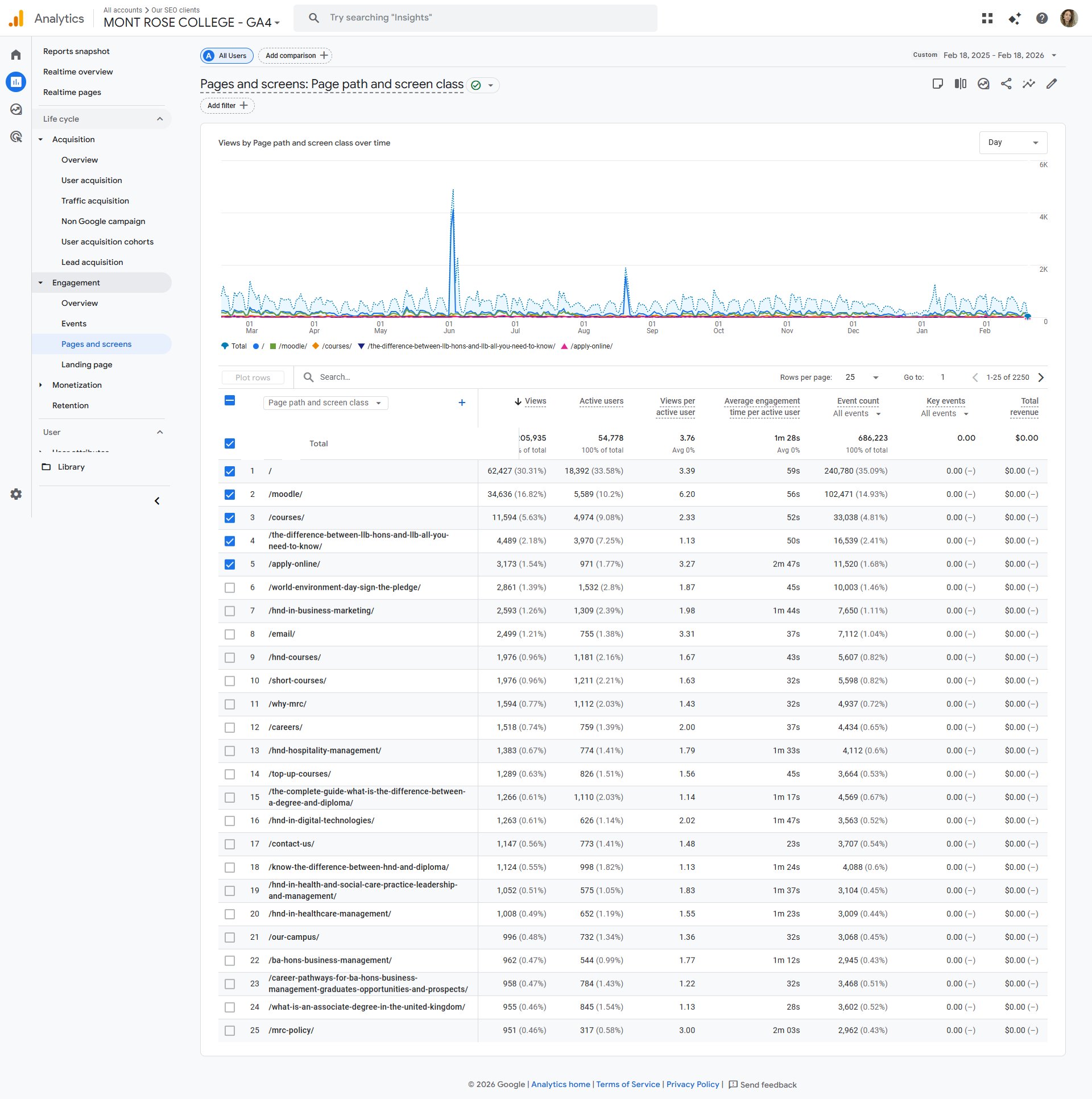Open the Rows per page dropdown
This screenshot has height=1099, width=1092.
(x=859, y=377)
